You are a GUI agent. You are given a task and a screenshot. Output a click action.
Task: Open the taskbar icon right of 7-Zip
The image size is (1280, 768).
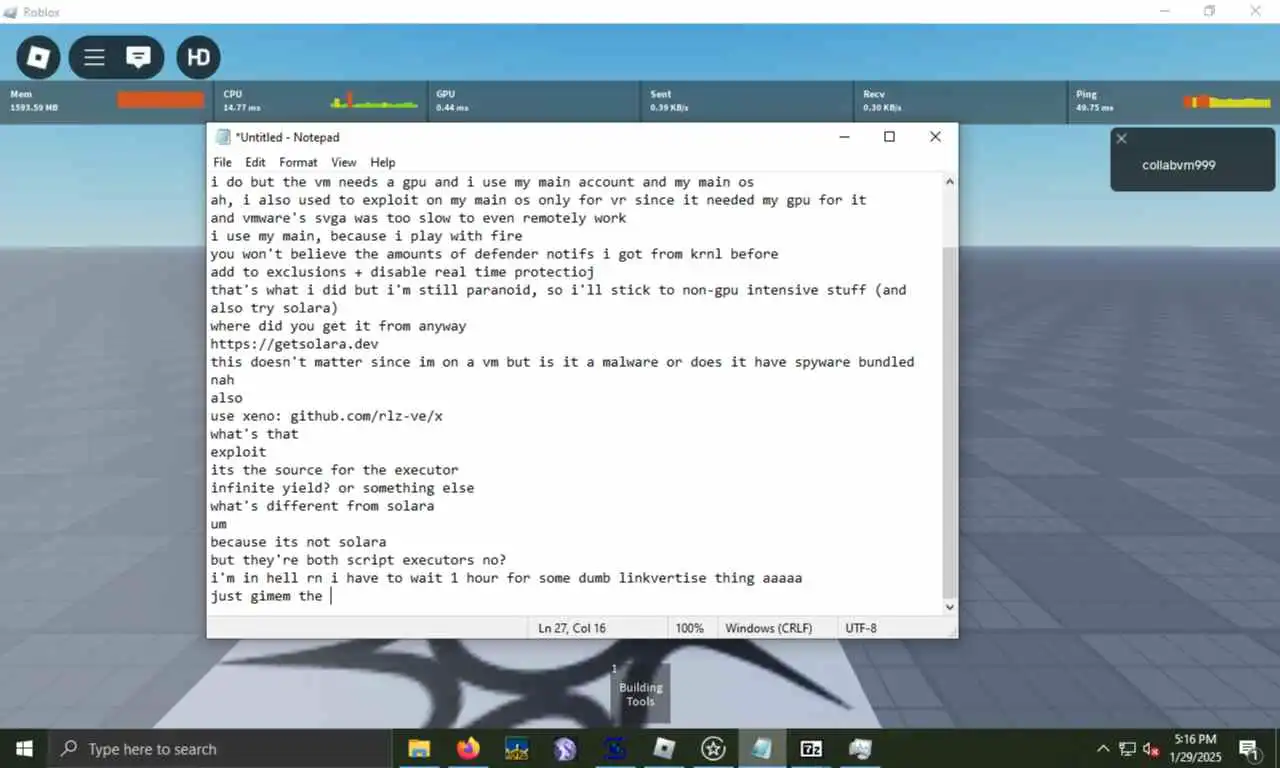pos(860,748)
